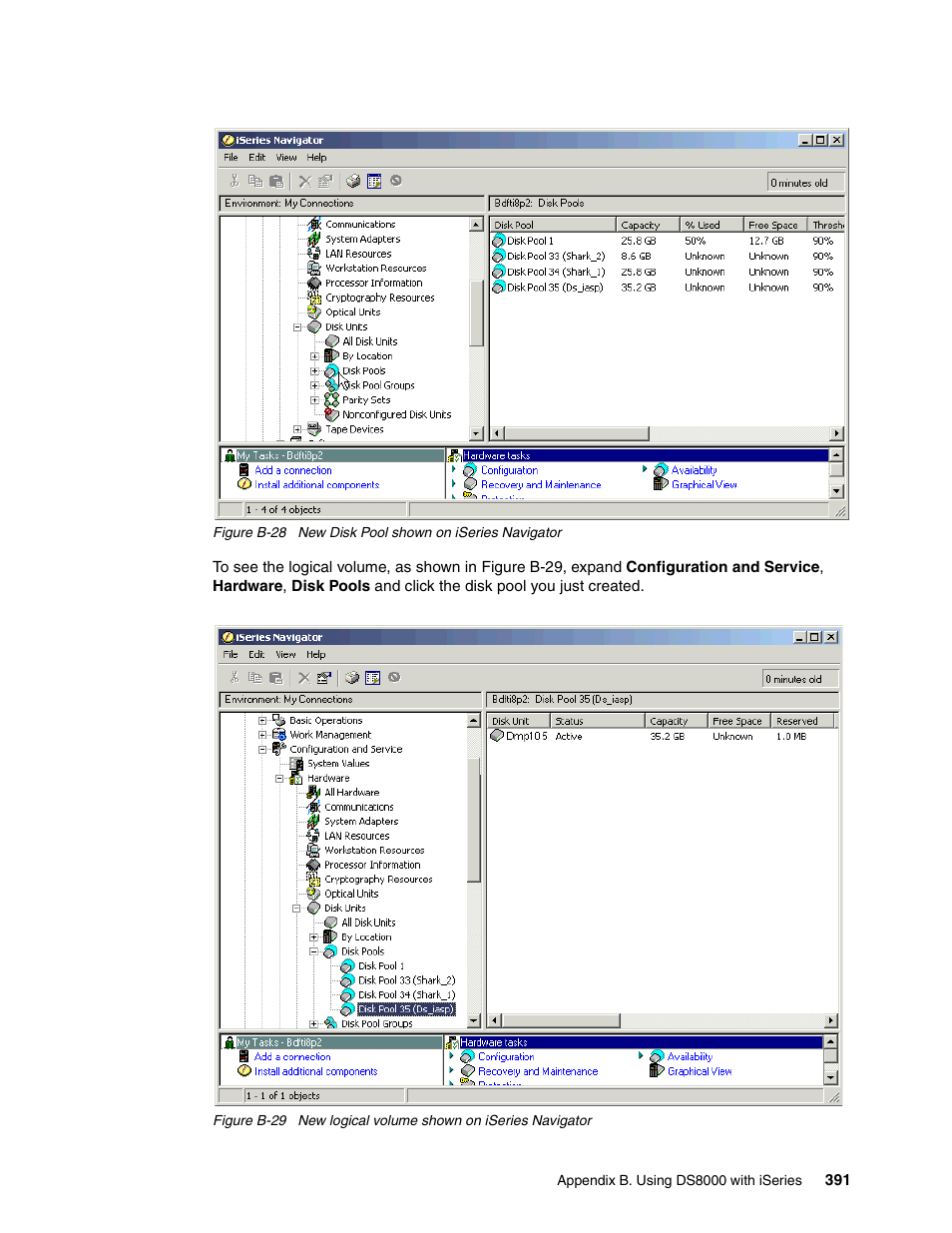Click the Parity Sets icon in Figure B-28 tree

332,399
